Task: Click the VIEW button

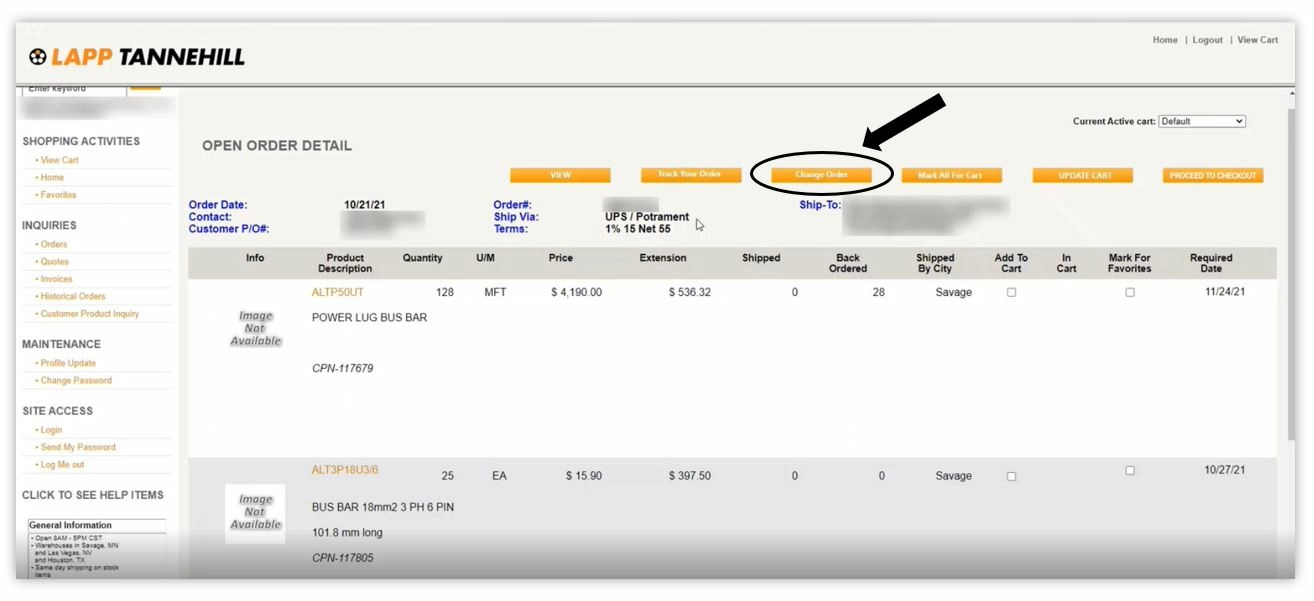Action: [561, 174]
